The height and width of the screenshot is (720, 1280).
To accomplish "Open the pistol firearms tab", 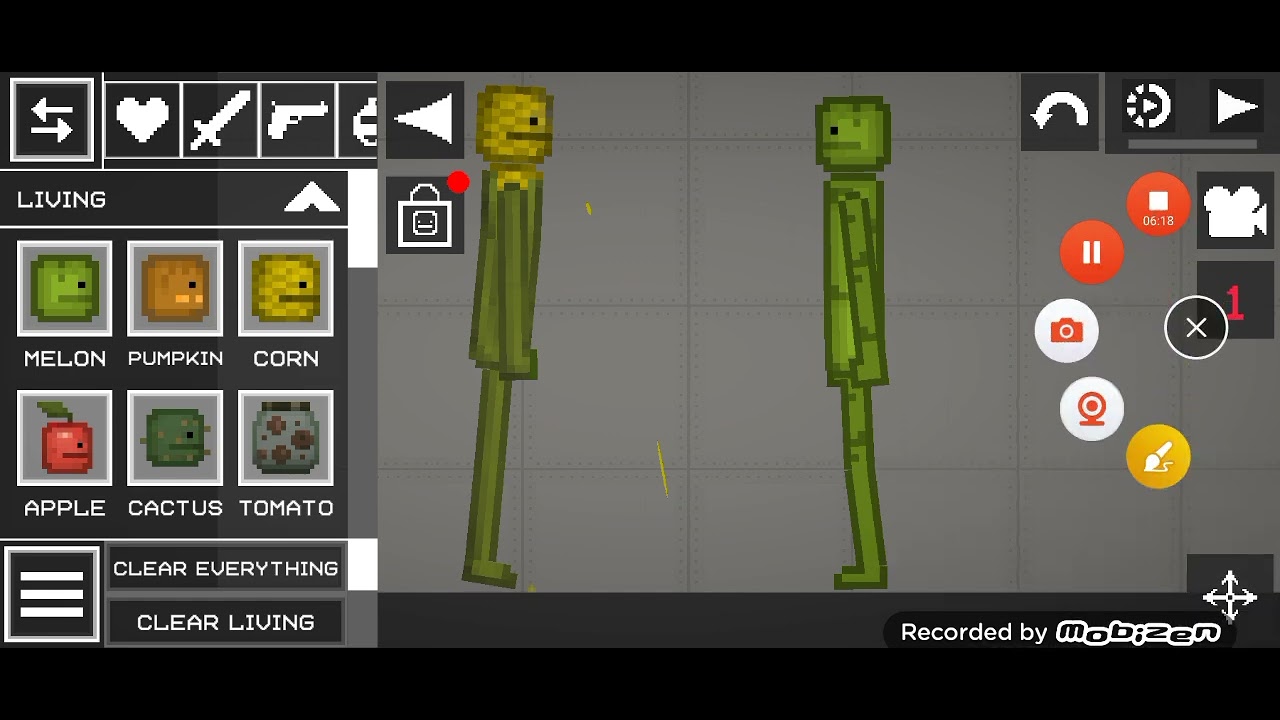I will 299,120.
